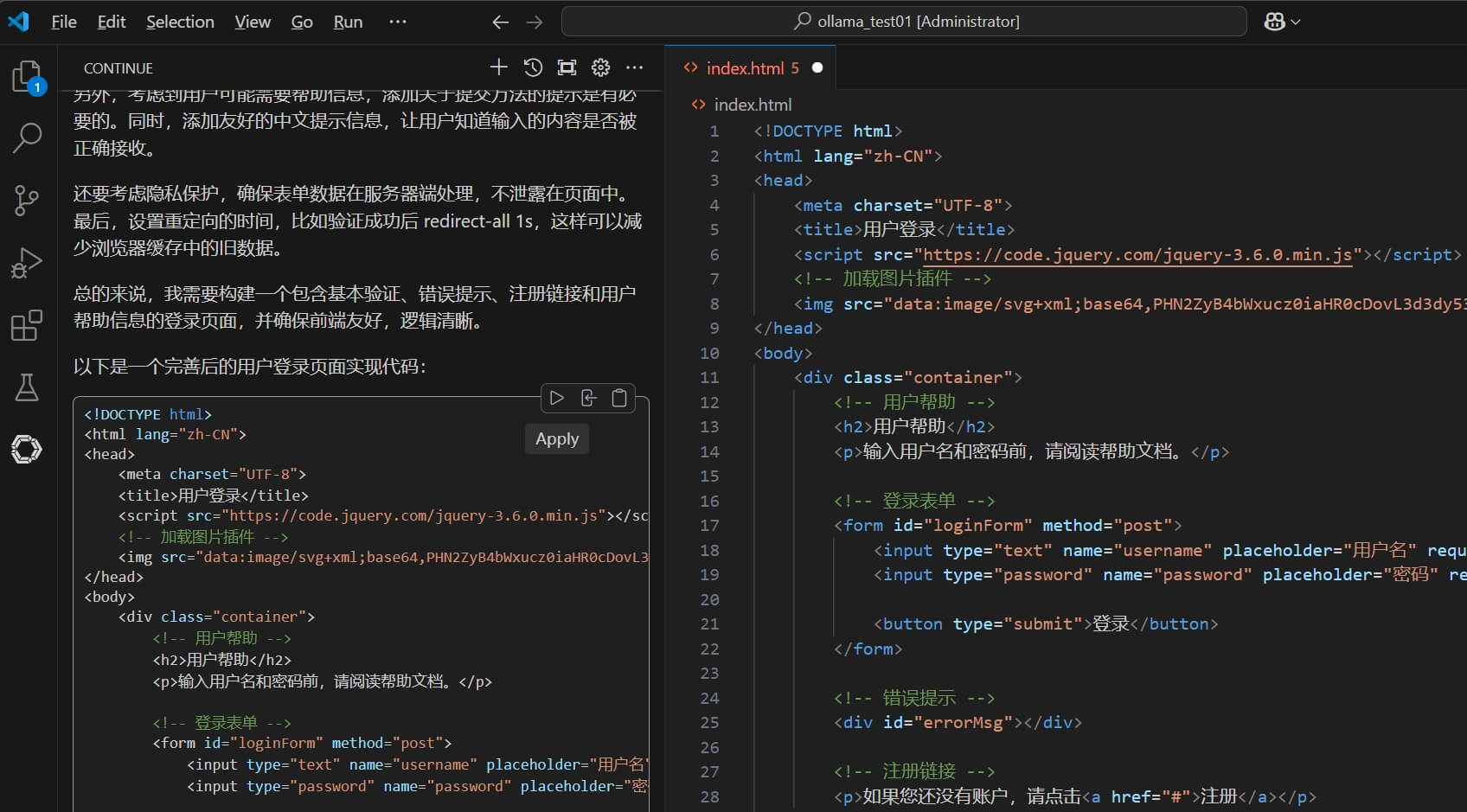1467x812 pixels.
Task: Select the Testing flask icon
Action: [x=27, y=387]
